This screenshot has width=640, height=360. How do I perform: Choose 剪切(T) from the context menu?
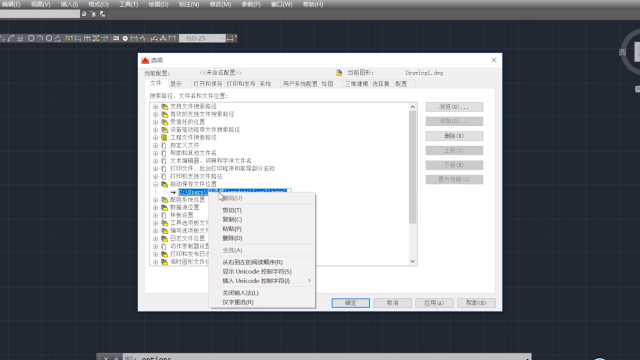tap(262, 210)
